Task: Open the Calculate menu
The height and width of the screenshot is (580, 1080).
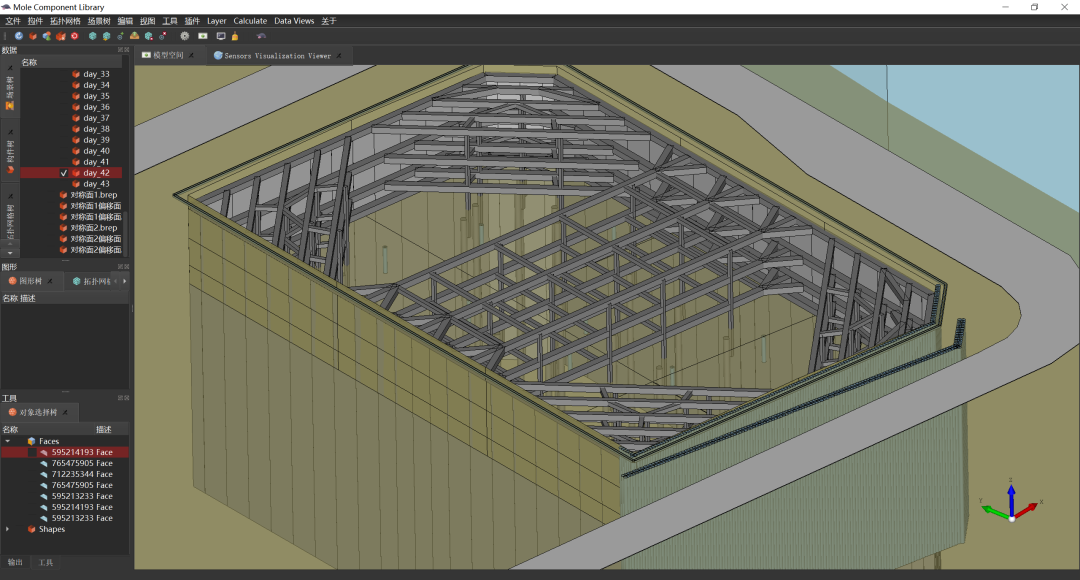Action: click(250, 21)
